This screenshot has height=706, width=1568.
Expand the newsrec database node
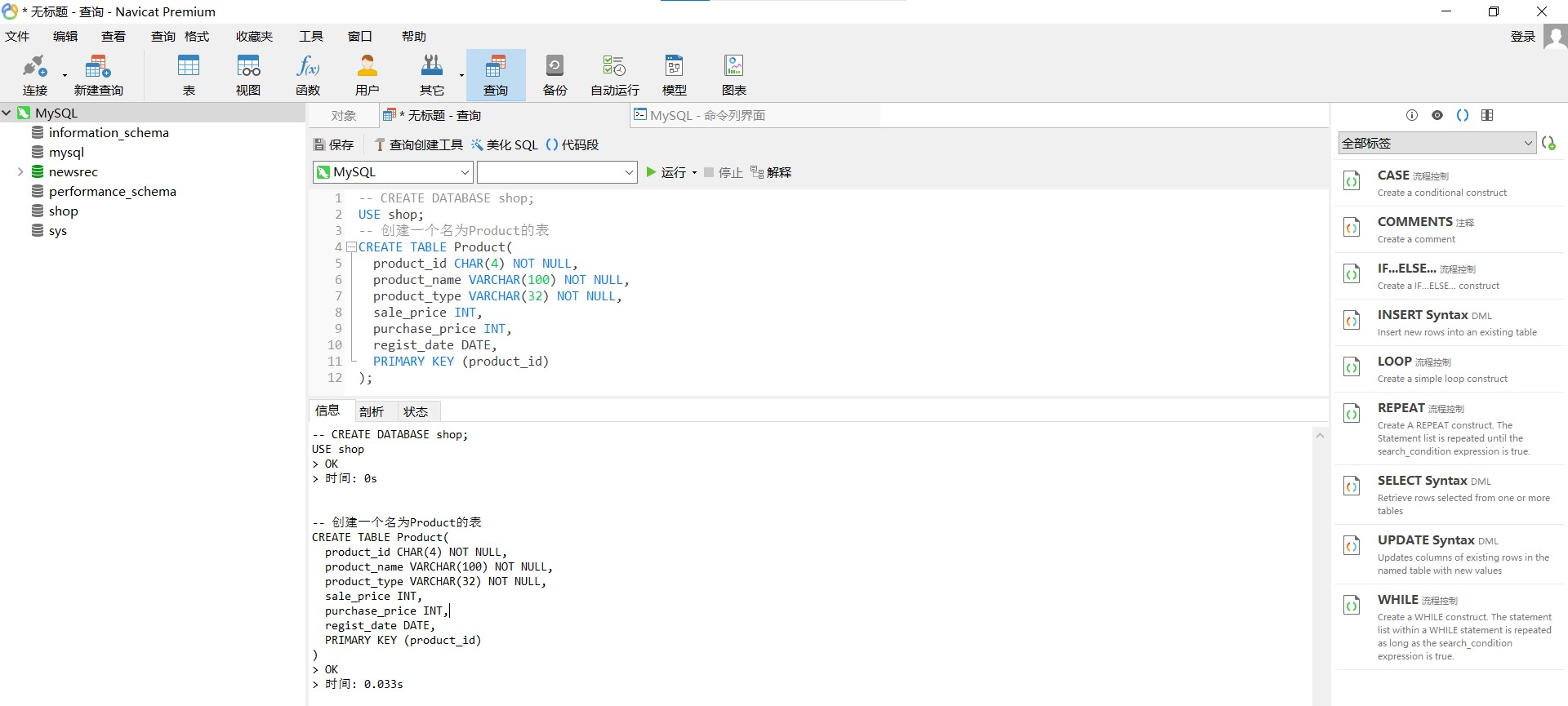(x=20, y=171)
